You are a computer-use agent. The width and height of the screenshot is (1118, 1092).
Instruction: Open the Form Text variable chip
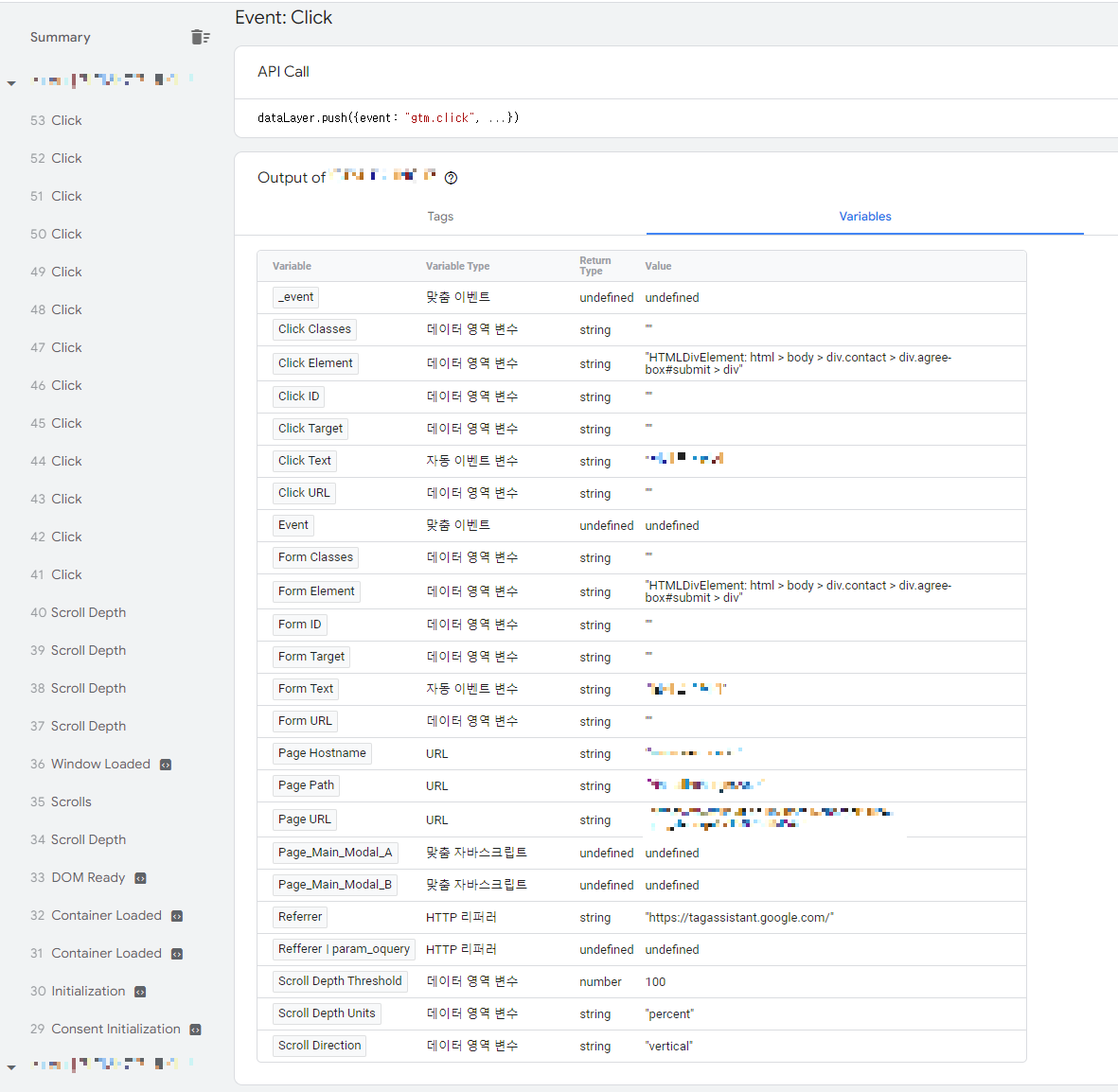point(306,689)
